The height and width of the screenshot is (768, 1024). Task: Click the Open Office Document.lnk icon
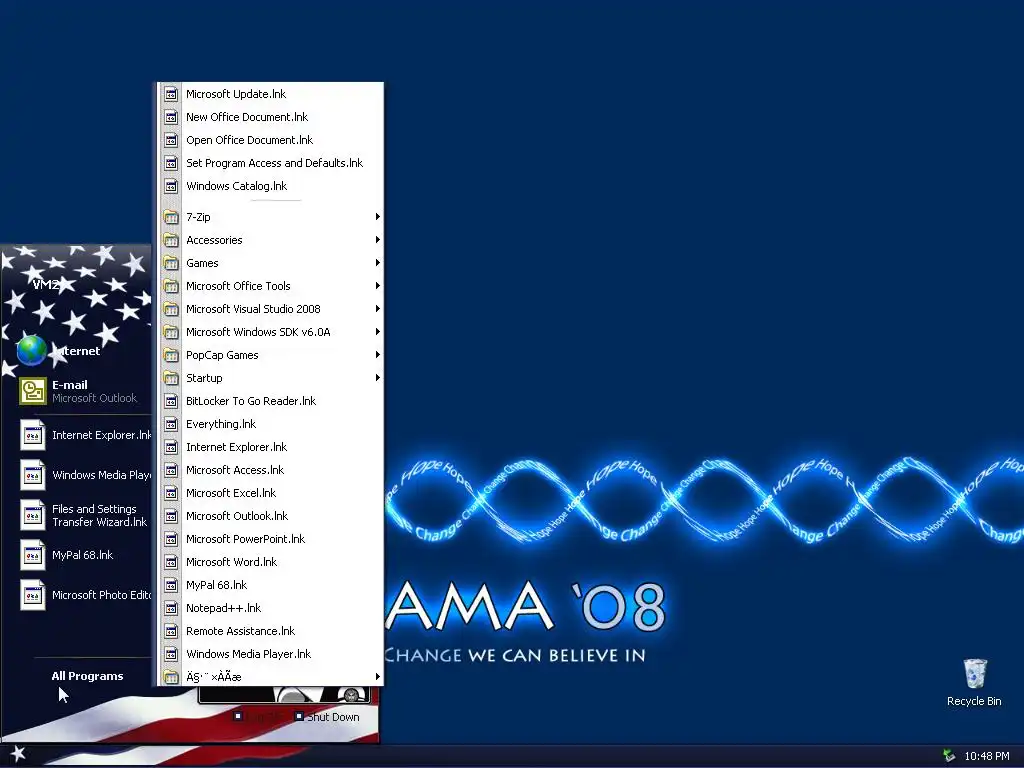pos(171,140)
